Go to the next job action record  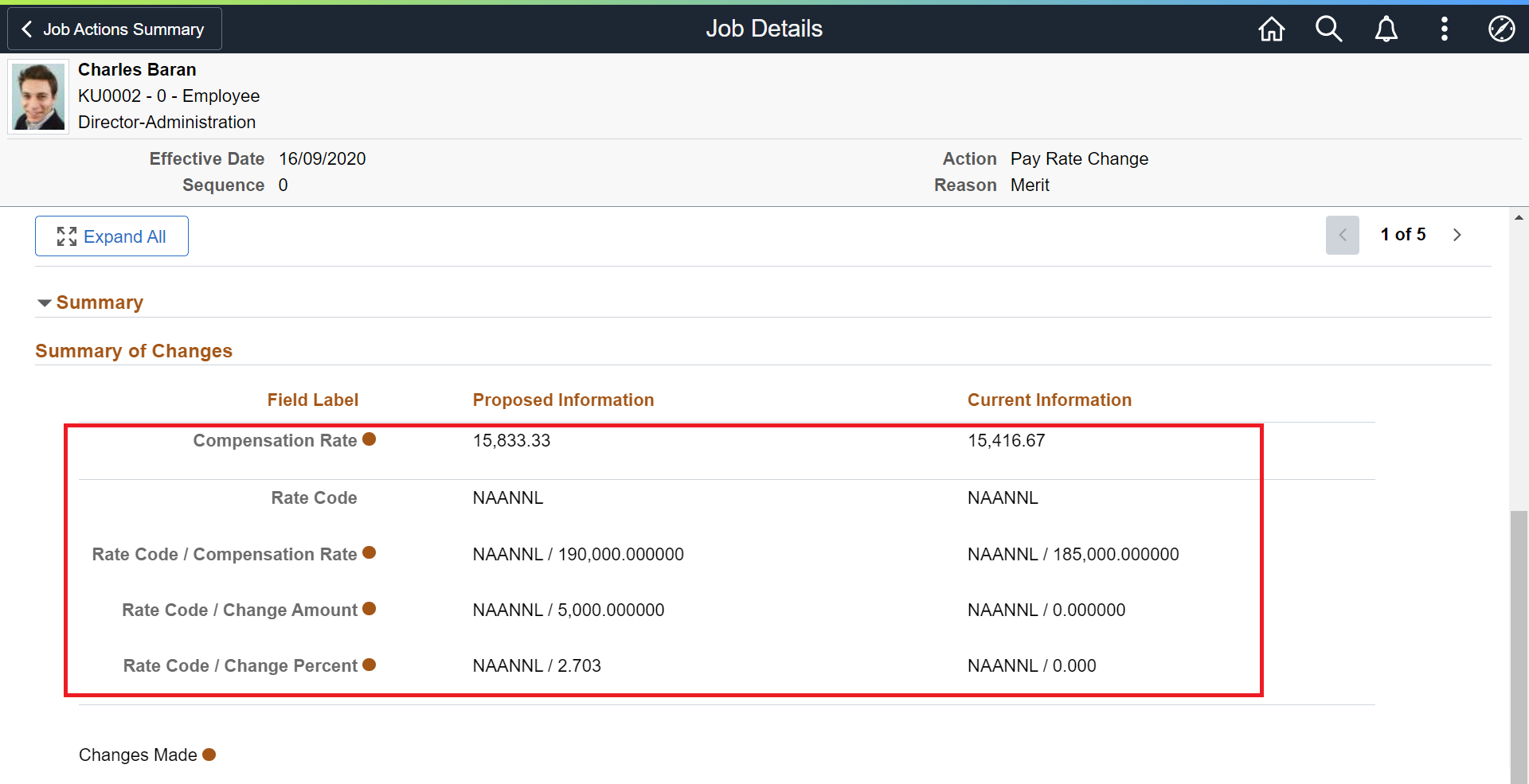[1457, 235]
